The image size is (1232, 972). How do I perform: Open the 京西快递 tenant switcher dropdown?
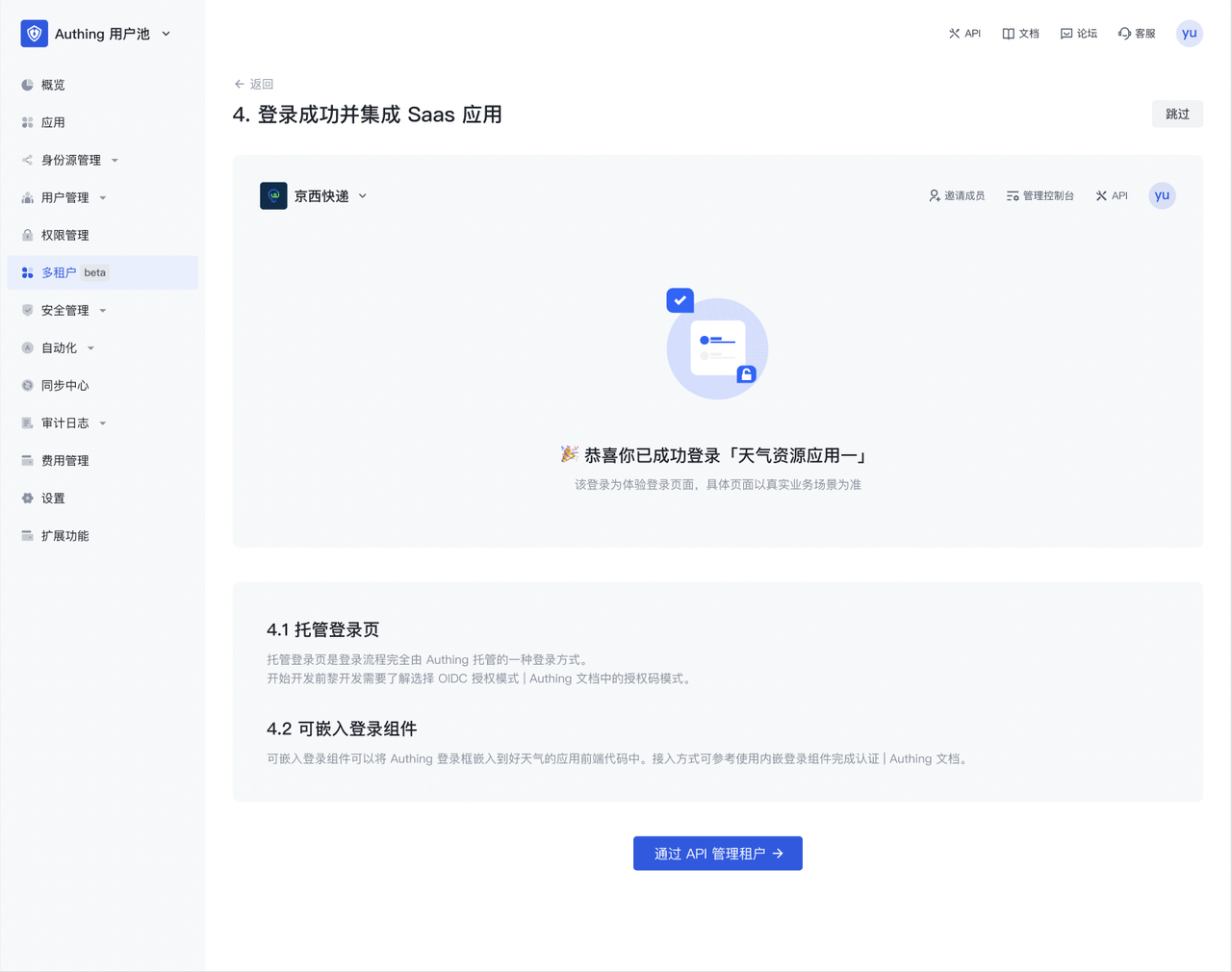coord(363,196)
